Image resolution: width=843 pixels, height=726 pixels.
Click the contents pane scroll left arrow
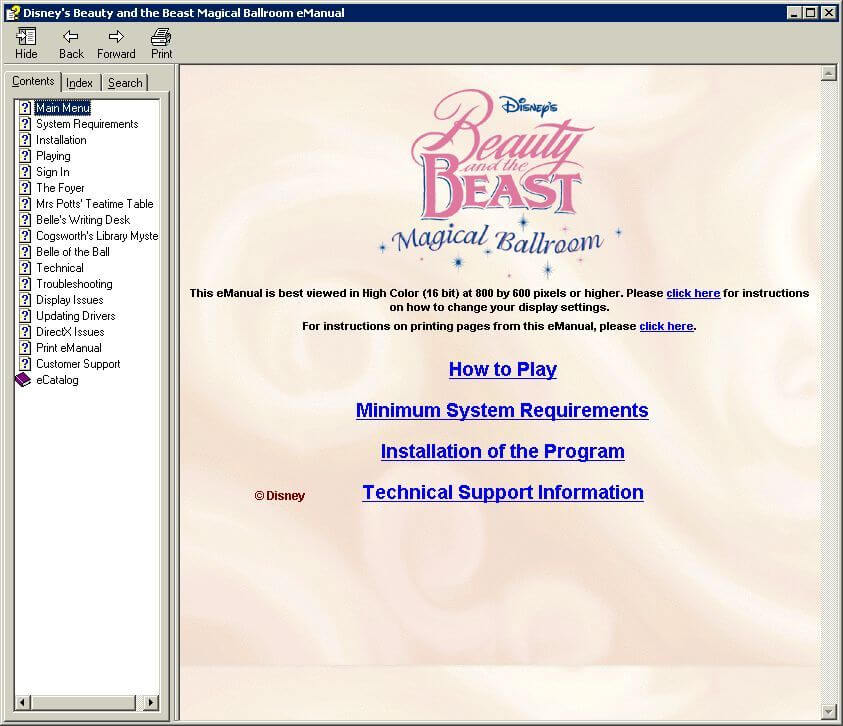[23, 702]
